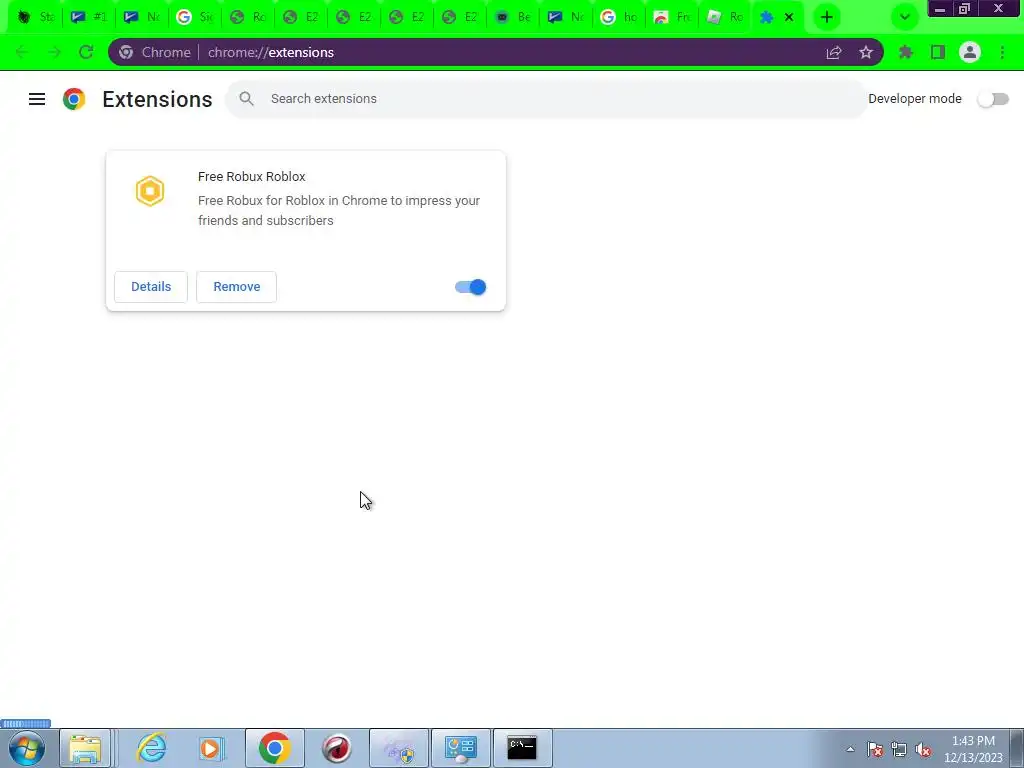Screen dimensions: 1024x768
Task: Click the 'Developer mode' label
Action: [x=914, y=99]
